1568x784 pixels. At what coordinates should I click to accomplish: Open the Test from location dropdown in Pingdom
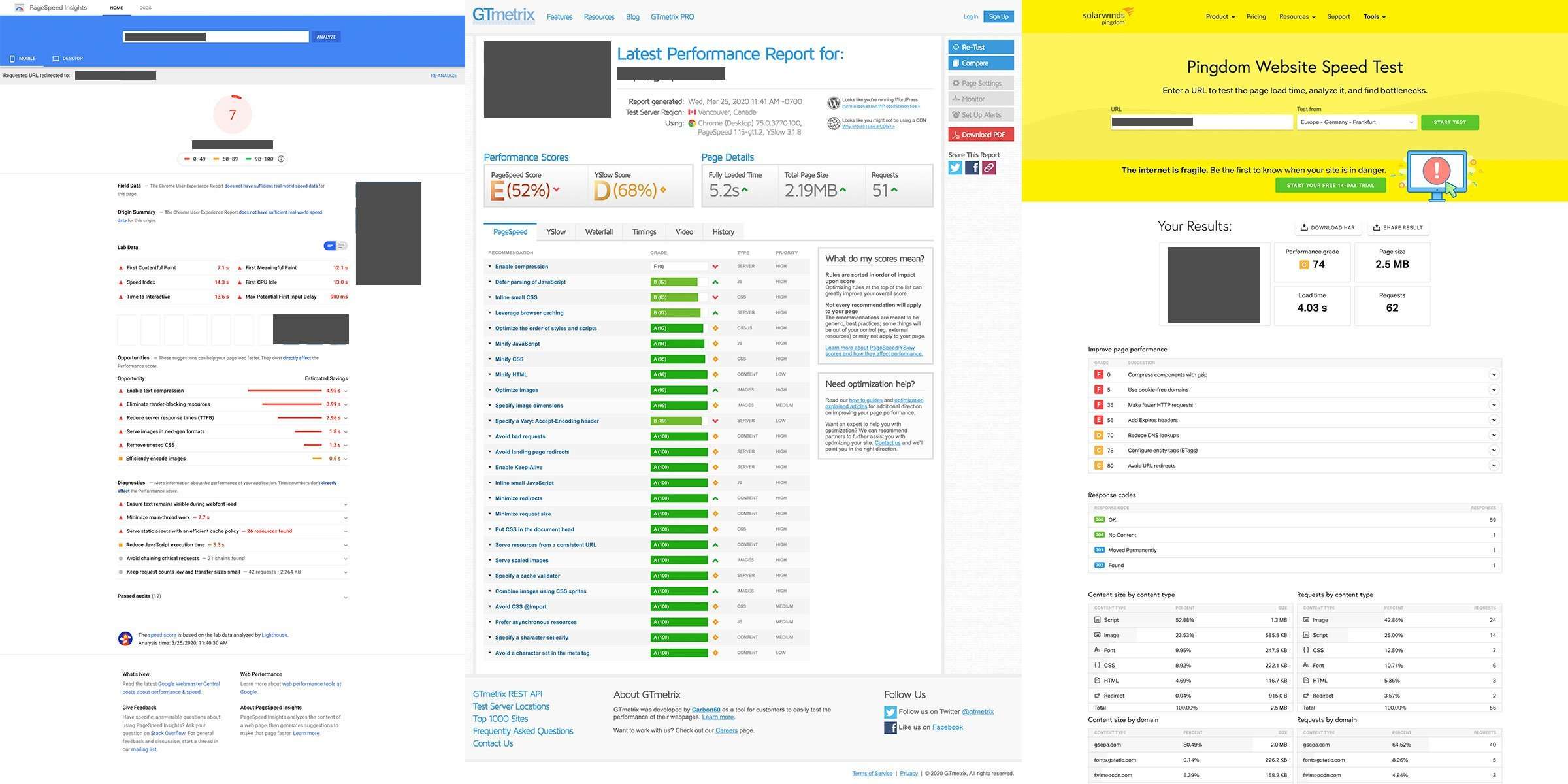click(1357, 122)
